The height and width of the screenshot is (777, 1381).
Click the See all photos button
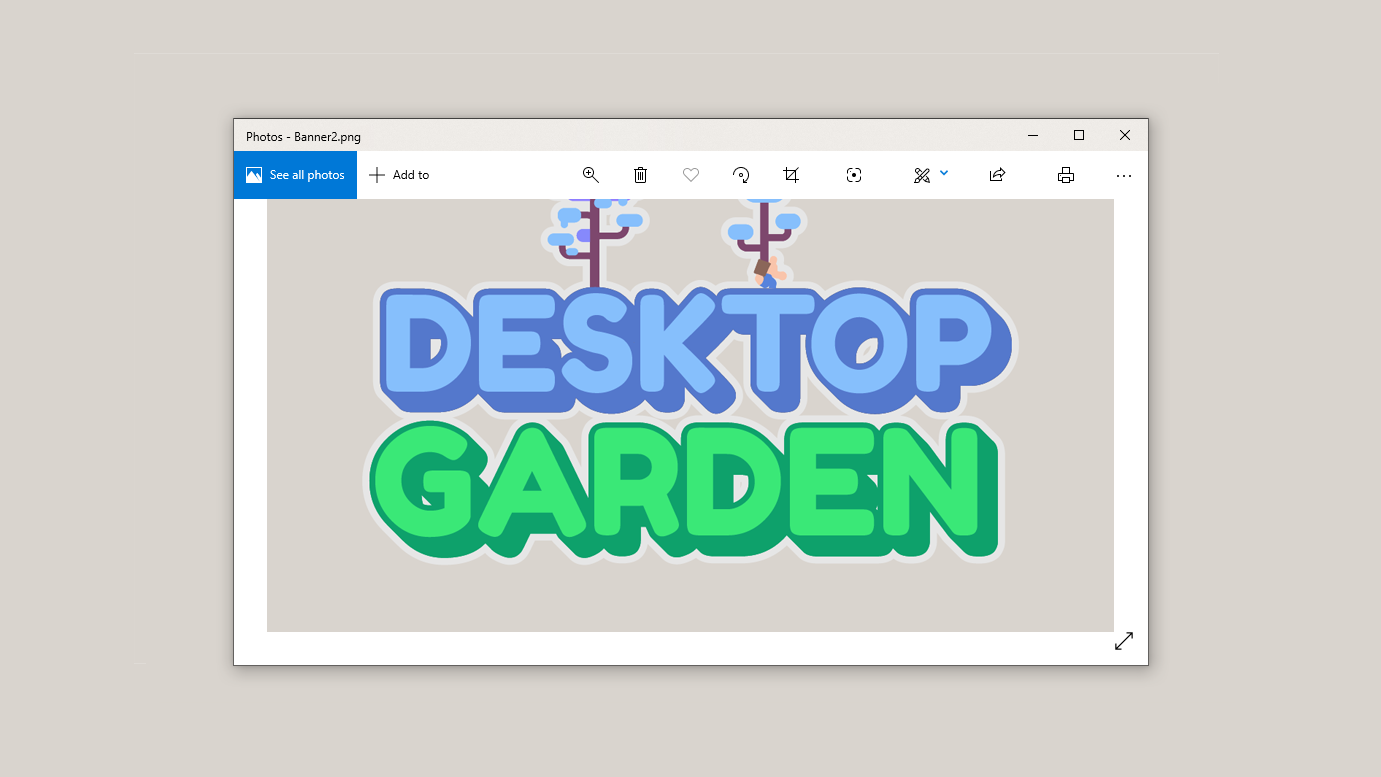(x=295, y=175)
